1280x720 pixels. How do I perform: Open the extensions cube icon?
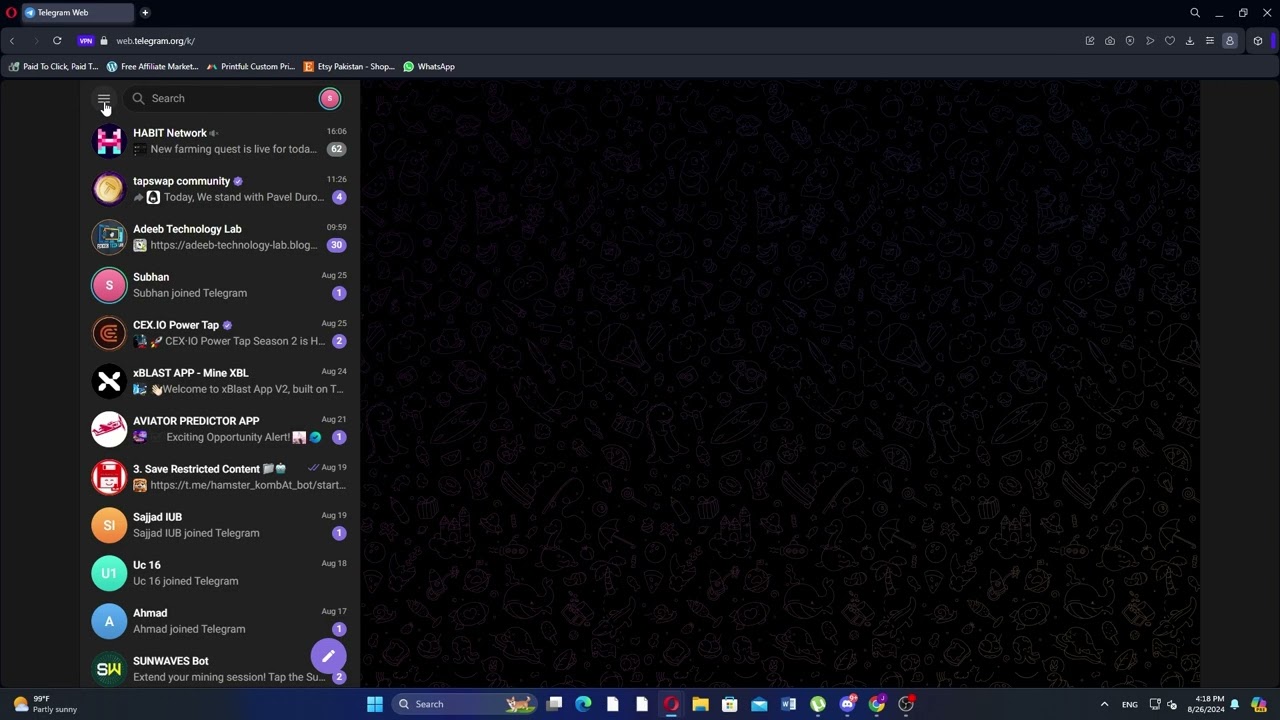click(1258, 41)
